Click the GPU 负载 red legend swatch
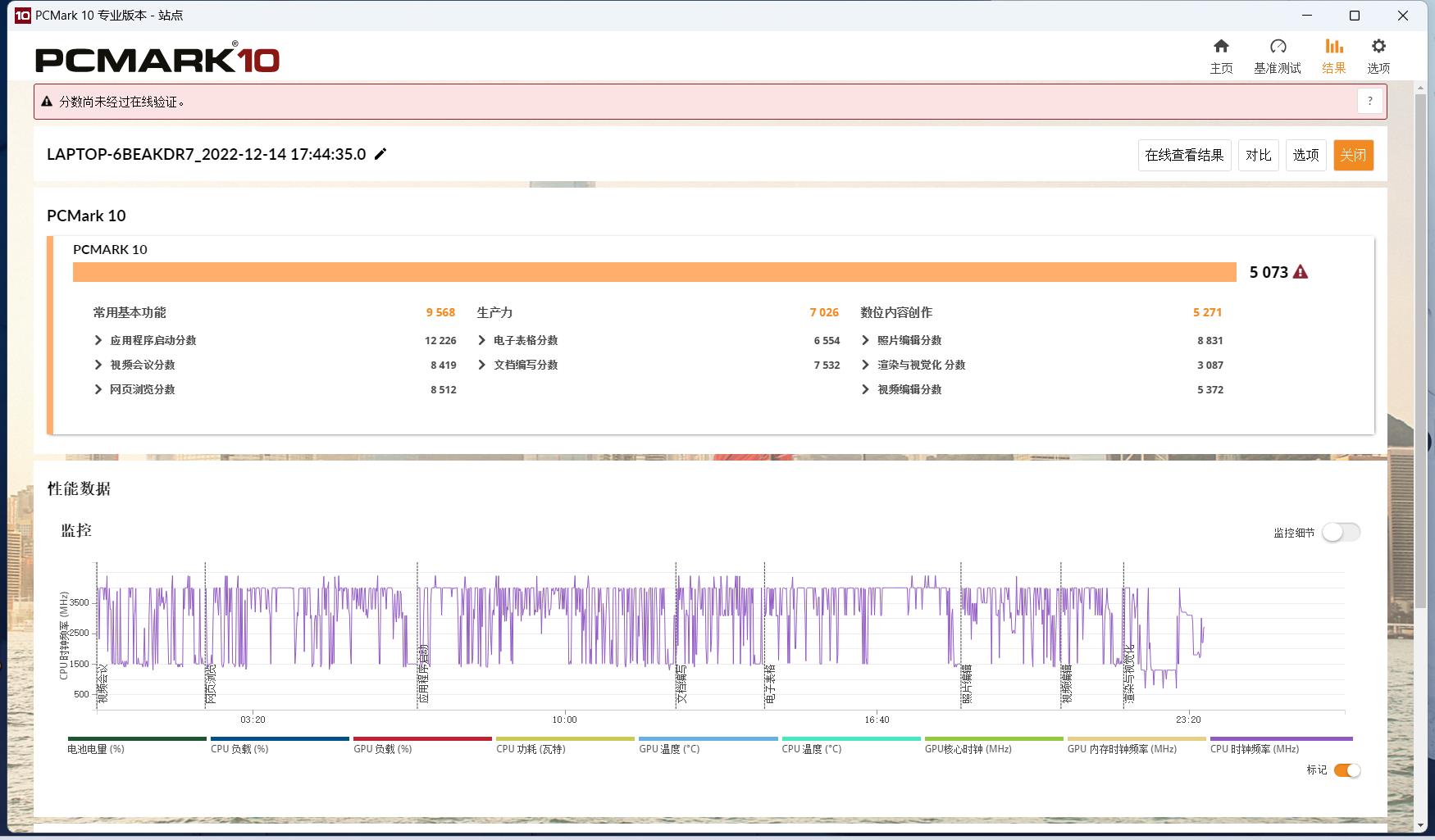This screenshot has width=1435, height=840. pyautogui.click(x=422, y=739)
